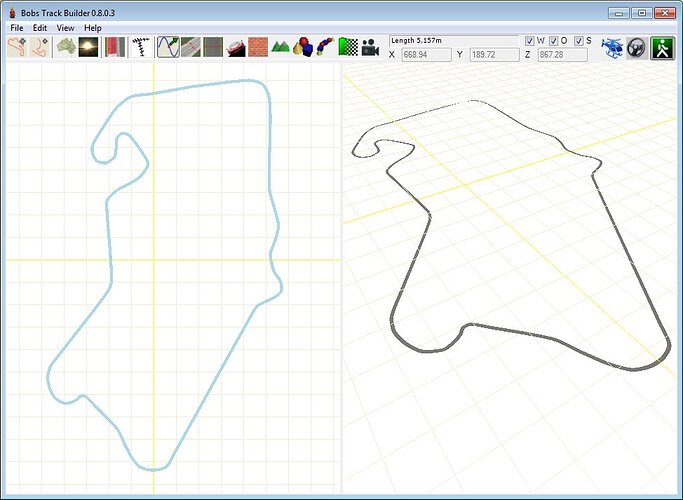Switch to walking person view mode
683x500 pixels.
point(663,48)
